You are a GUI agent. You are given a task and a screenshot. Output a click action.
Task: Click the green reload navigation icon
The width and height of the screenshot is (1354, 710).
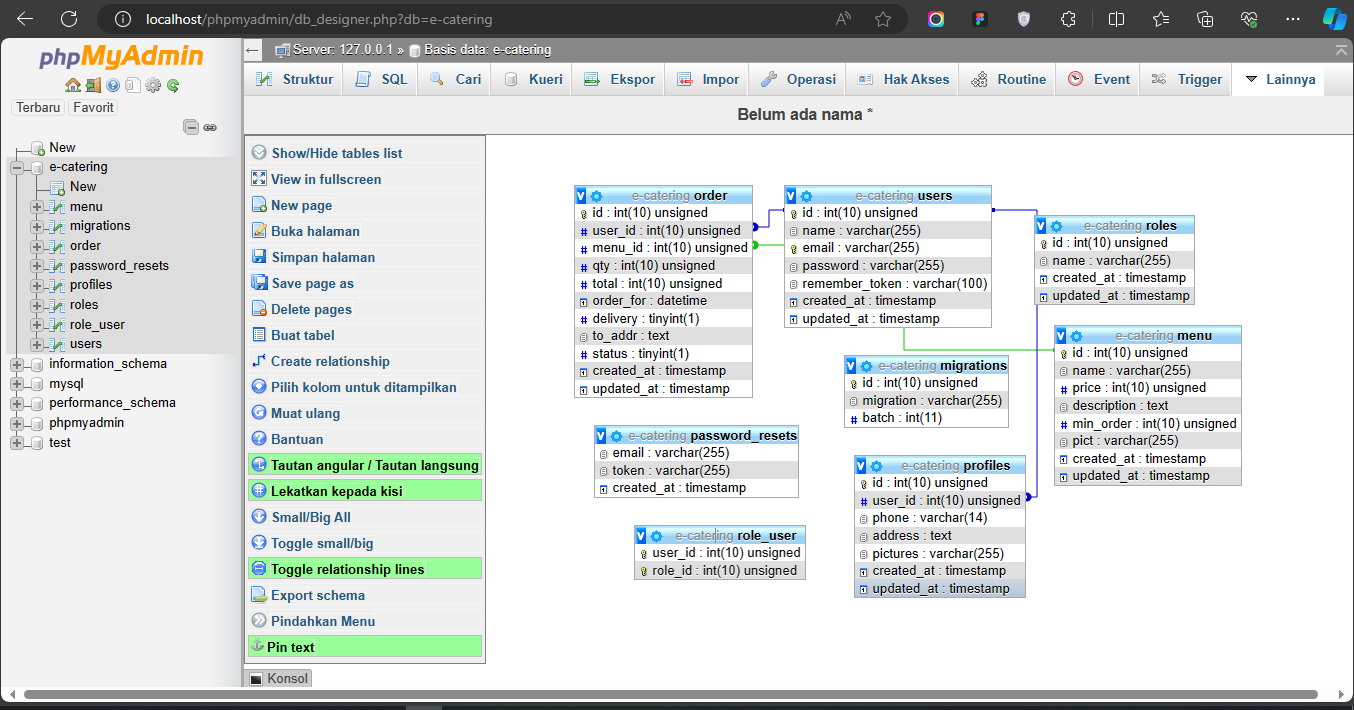point(173,85)
